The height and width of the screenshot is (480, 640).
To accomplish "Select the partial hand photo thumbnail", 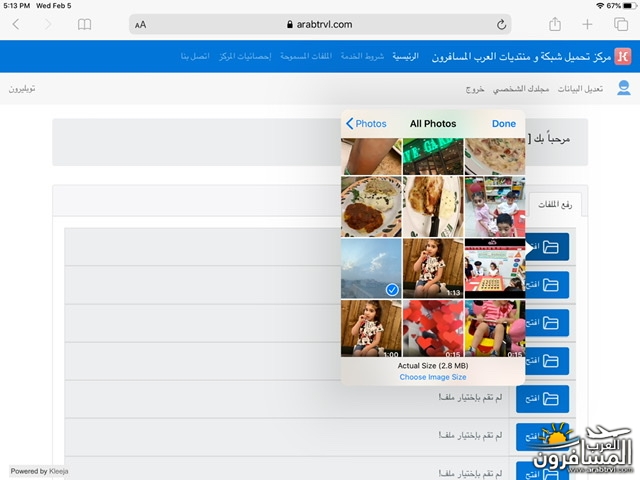I will click(x=371, y=156).
